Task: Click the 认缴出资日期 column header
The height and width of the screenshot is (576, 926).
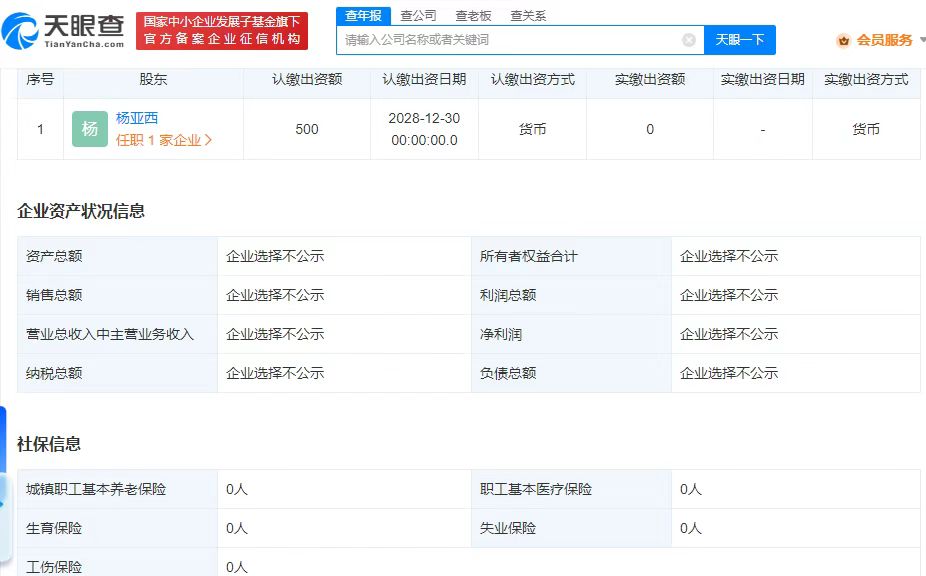Action: (x=424, y=79)
